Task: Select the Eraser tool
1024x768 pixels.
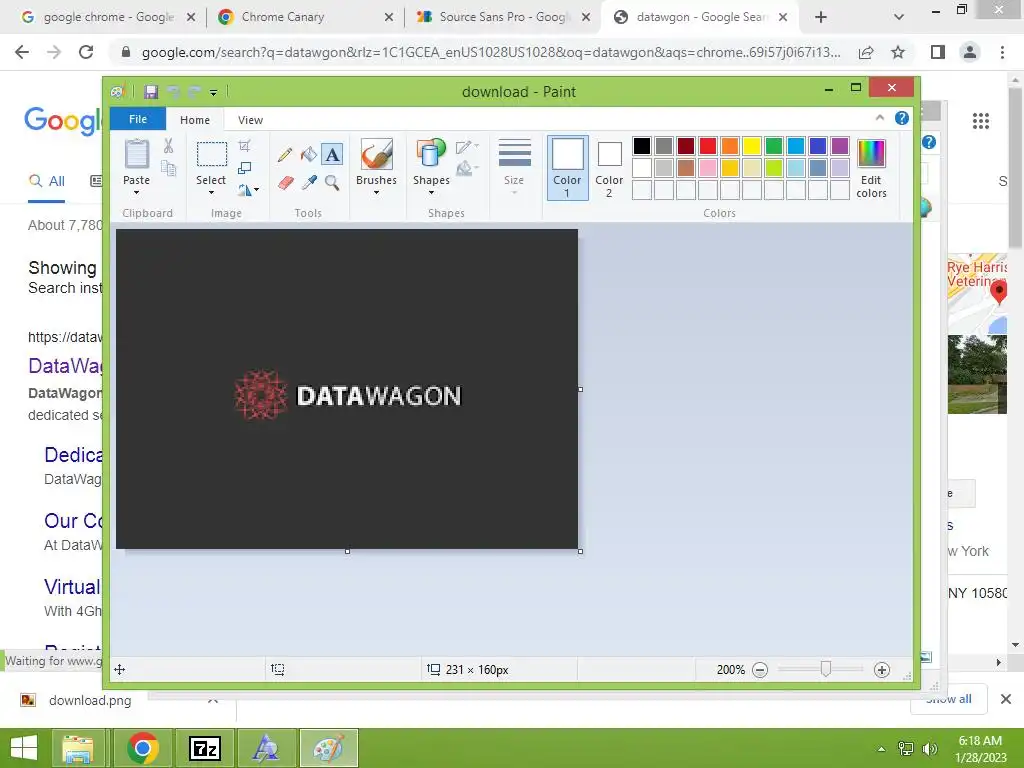Action: (x=285, y=182)
